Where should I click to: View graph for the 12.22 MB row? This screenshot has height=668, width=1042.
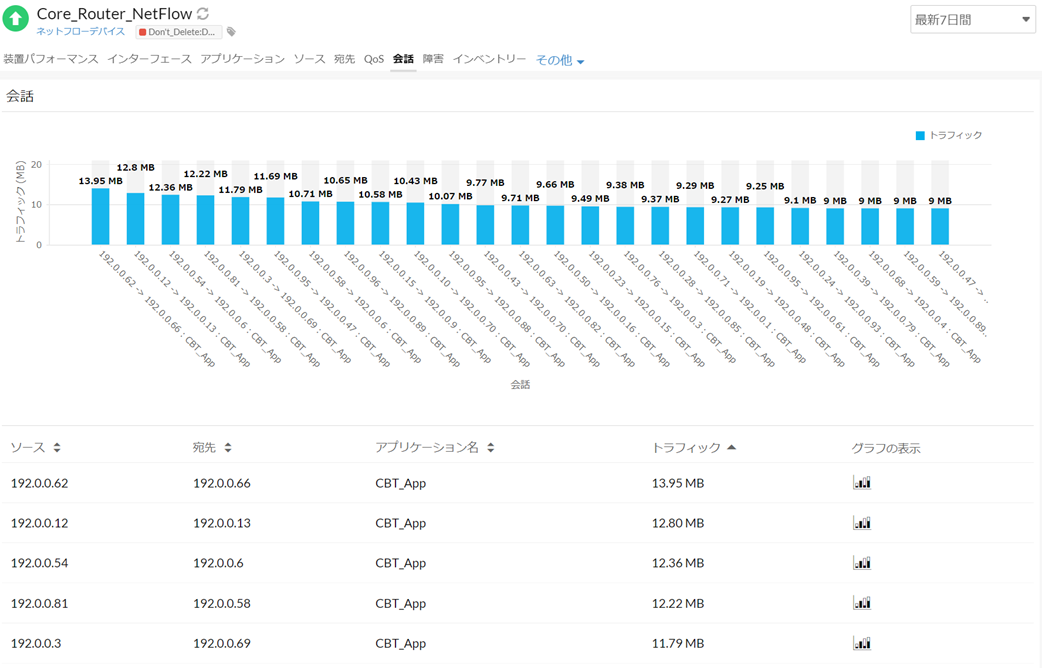[861, 603]
